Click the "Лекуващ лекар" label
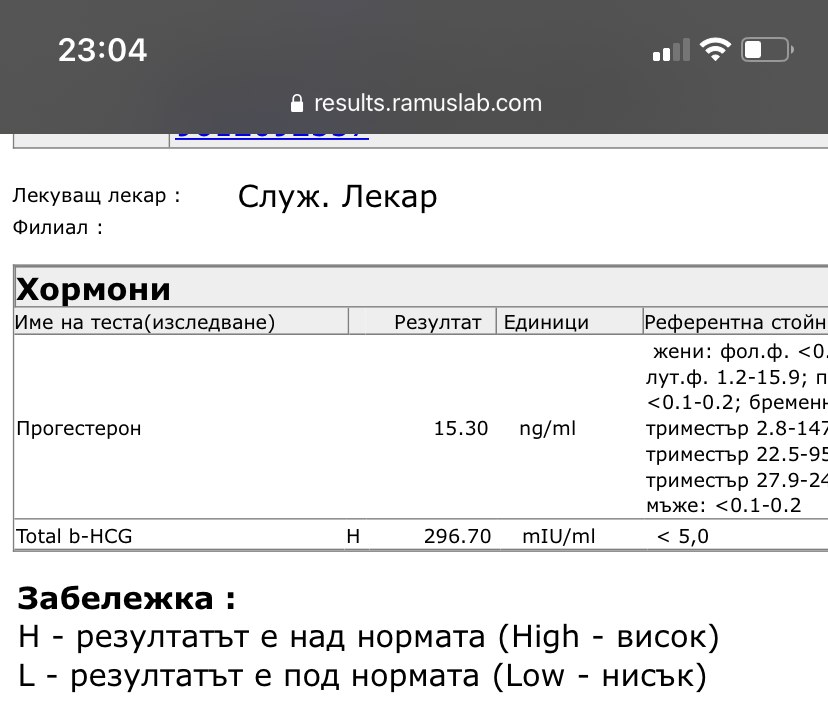Screen dimensions: 828x728 pos(96,196)
